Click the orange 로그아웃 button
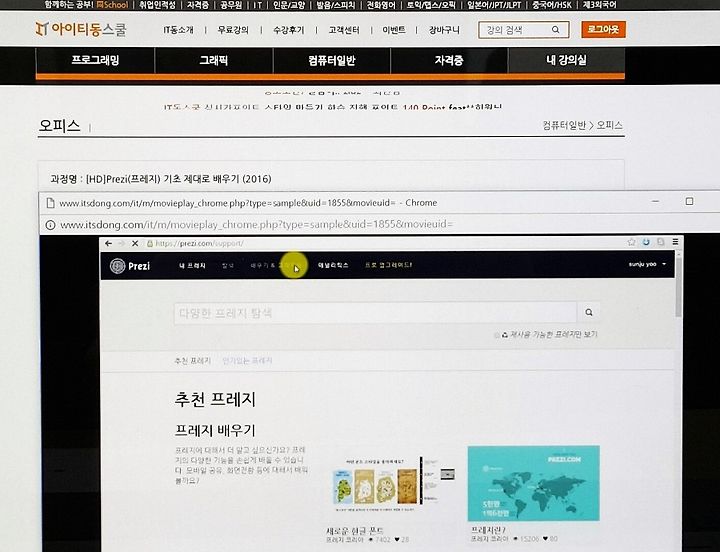This screenshot has height=552, width=720. [603, 29]
